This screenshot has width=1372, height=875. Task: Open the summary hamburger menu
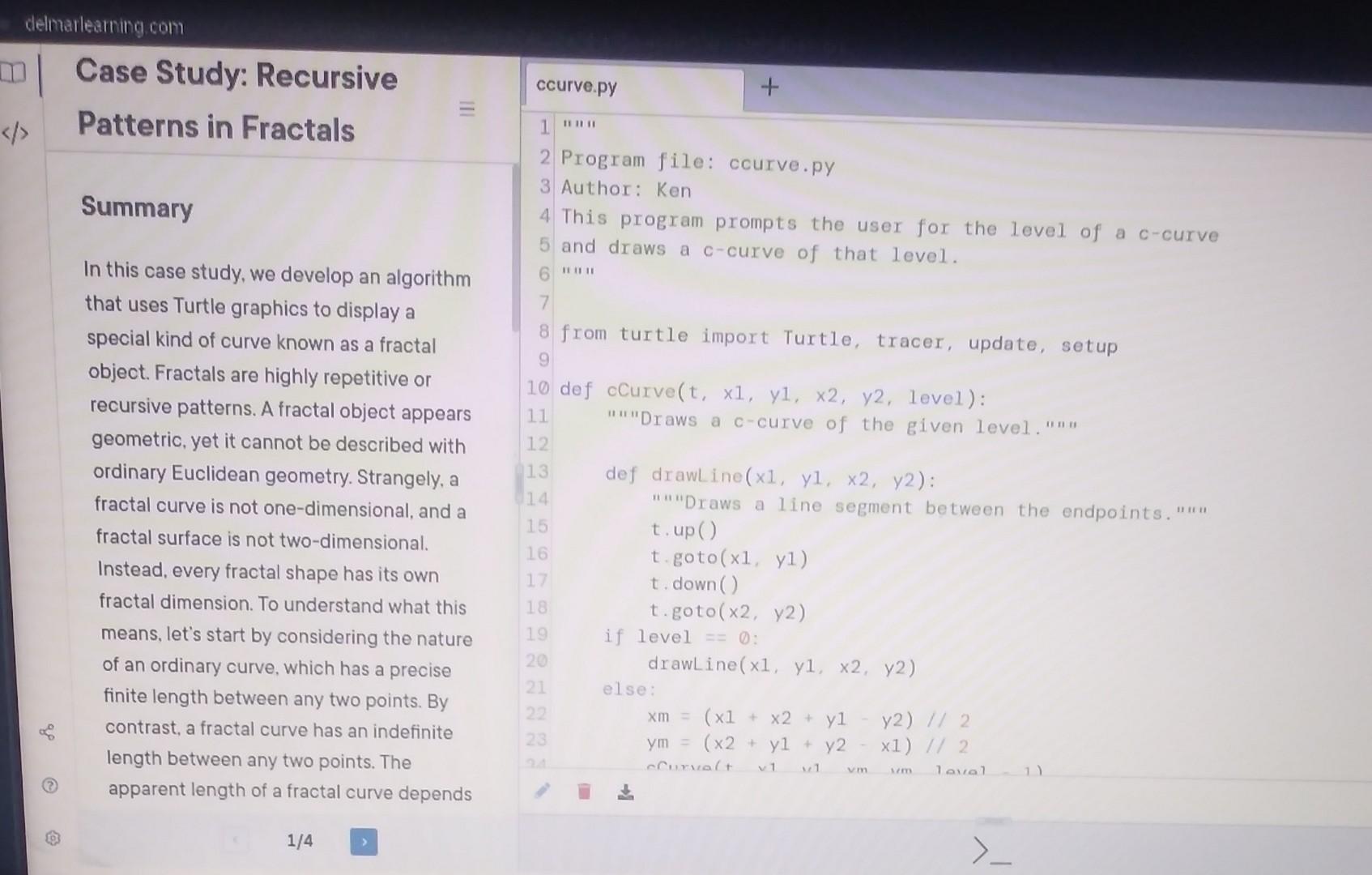point(467,110)
